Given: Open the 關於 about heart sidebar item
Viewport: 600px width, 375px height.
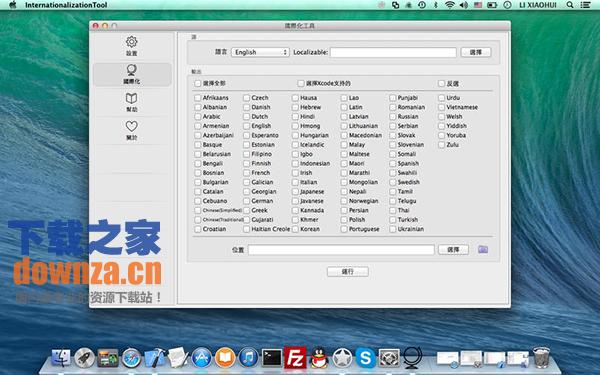Looking at the screenshot, I should 132,130.
